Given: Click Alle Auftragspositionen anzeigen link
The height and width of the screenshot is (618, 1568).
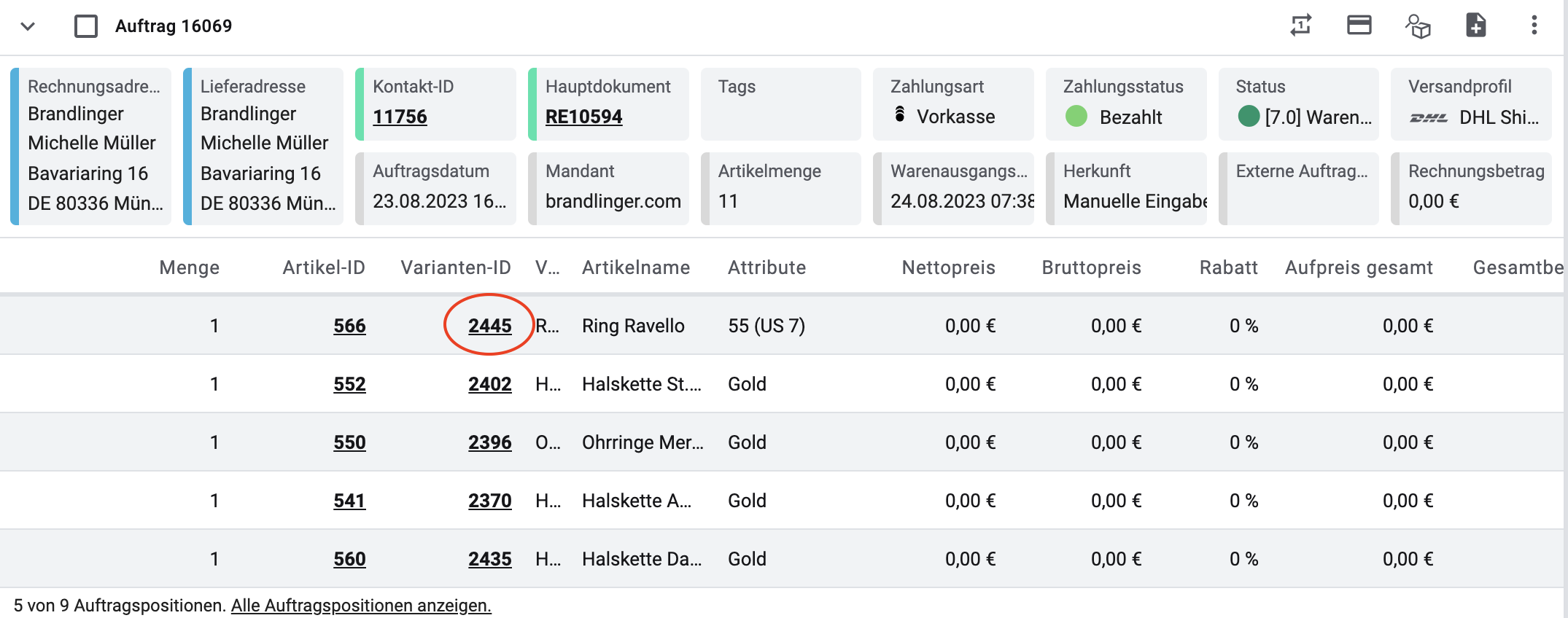Looking at the screenshot, I should tap(361, 606).
